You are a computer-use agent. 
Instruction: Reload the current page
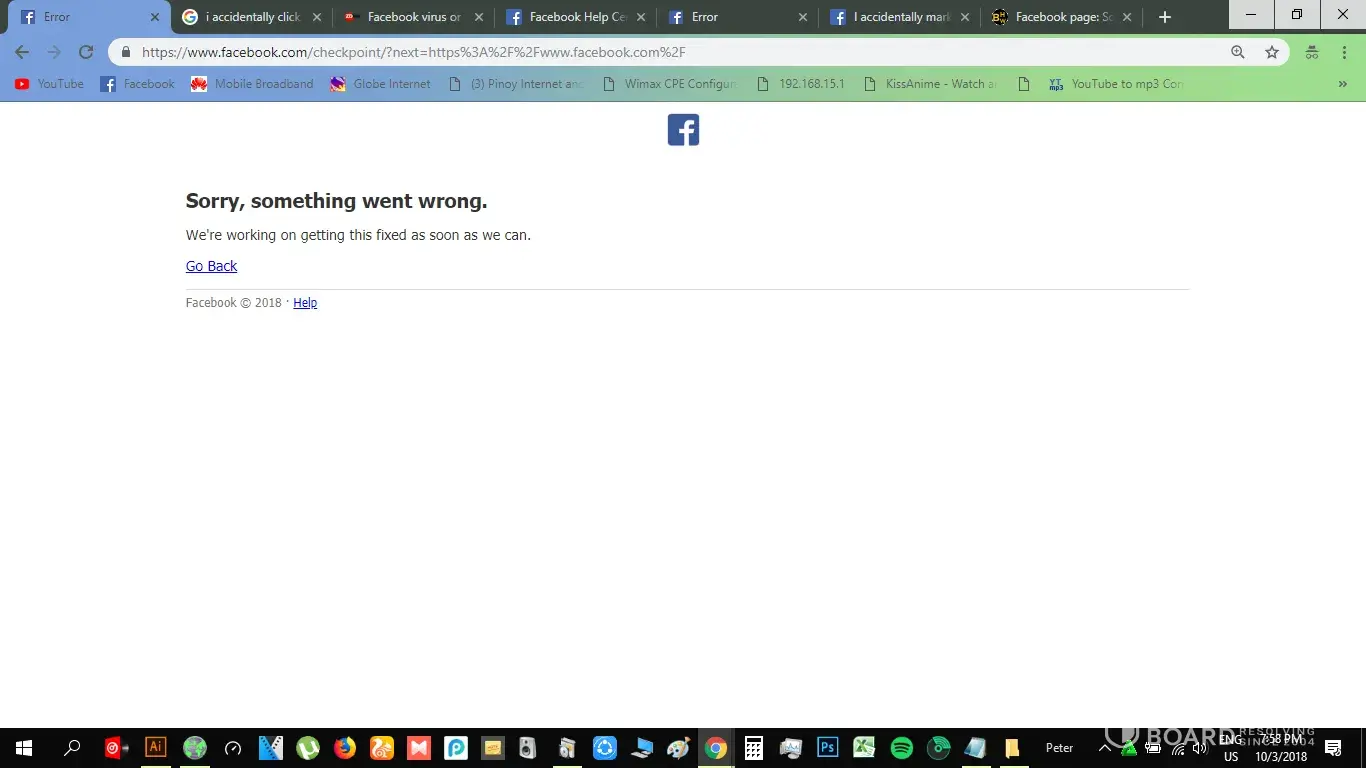point(86,52)
